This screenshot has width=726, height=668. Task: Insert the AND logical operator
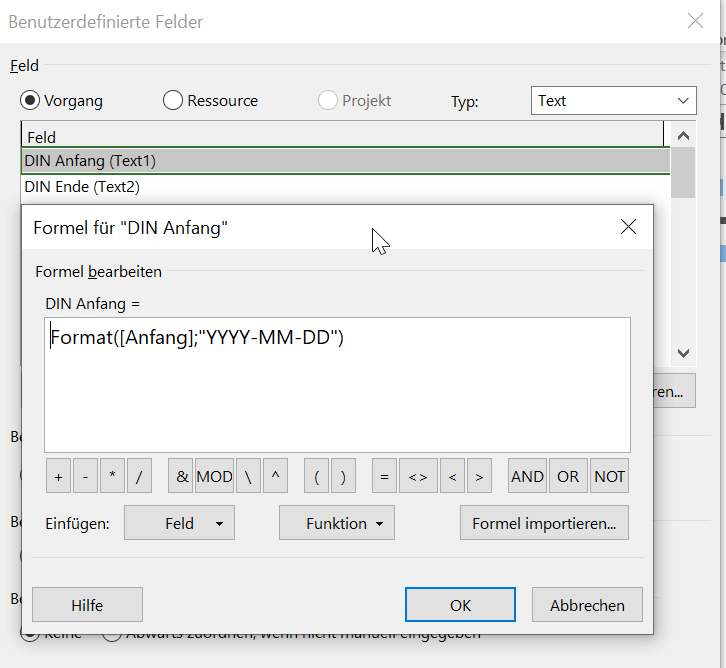pyautogui.click(x=527, y=477)
